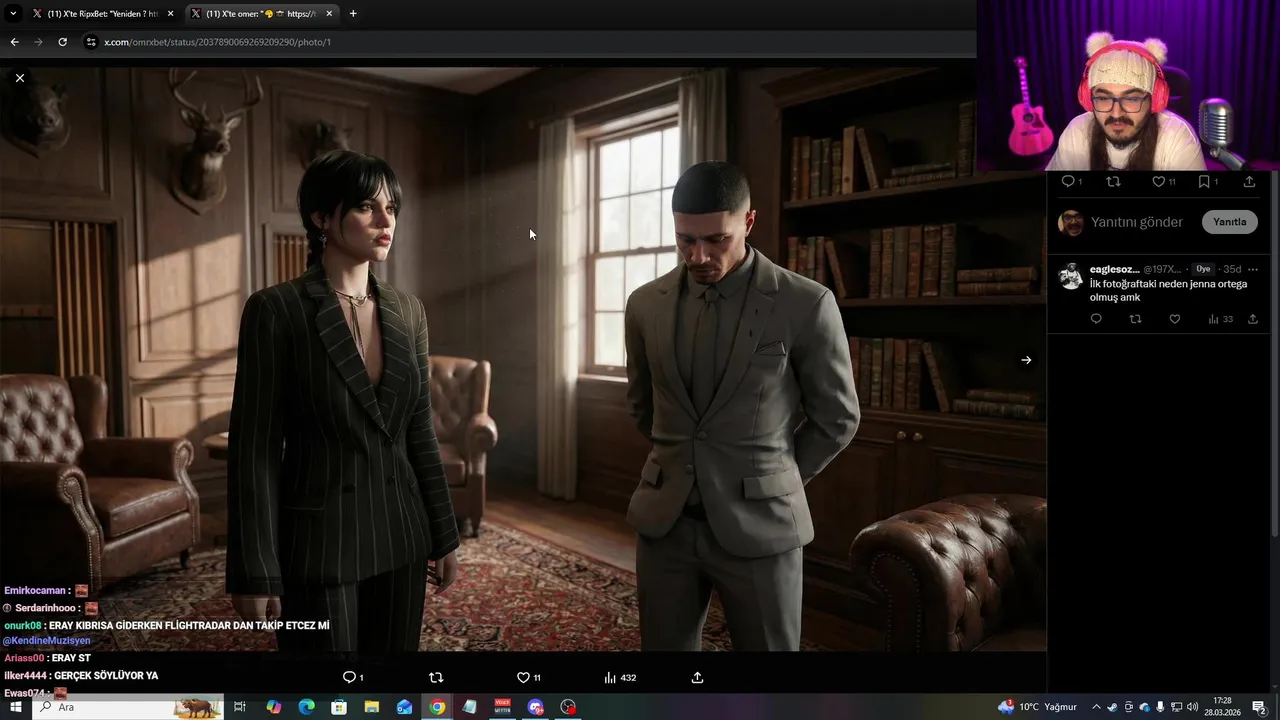Open the 35d timestamp link
This screenshot has height=720, width=1280.
1232,269
